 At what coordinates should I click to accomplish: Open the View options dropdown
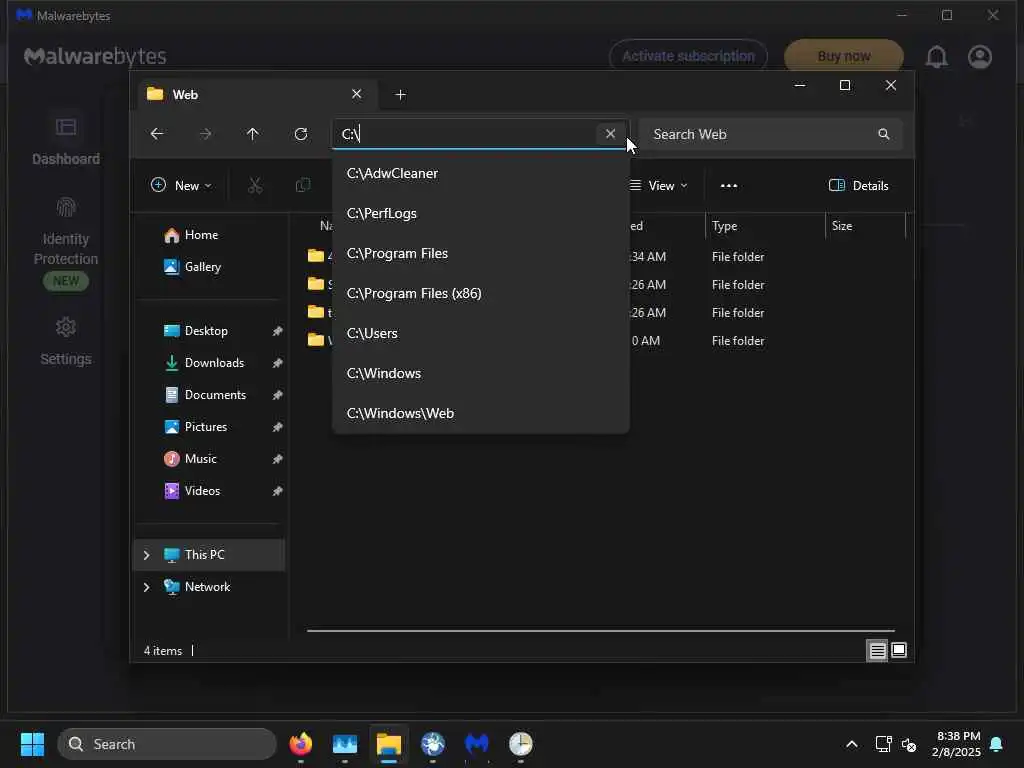pyautogui.click(x=658, y=185)
